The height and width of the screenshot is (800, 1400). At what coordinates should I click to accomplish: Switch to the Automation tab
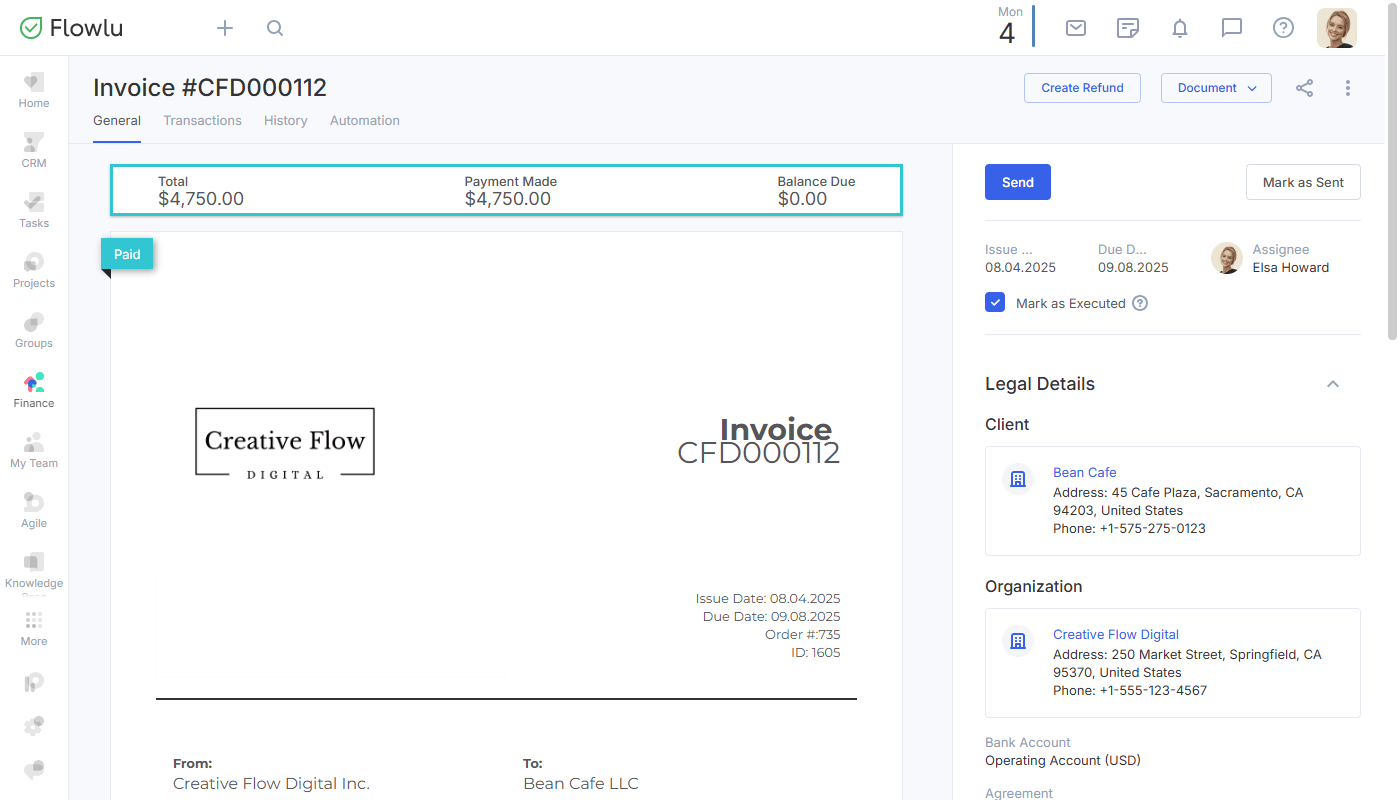pos(365,121)
